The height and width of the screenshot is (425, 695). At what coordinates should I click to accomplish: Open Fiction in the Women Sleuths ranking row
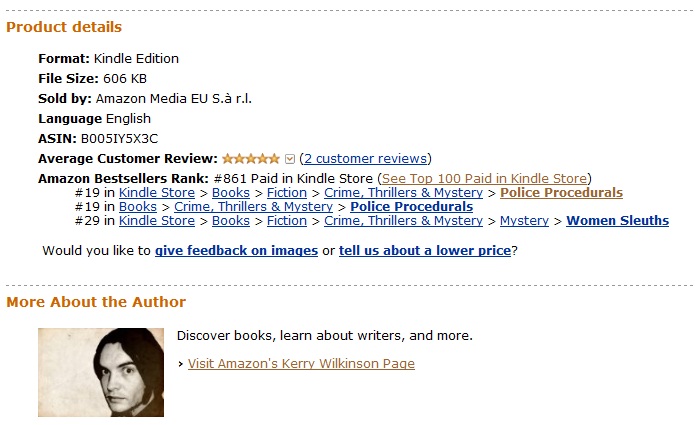(287, 220)
